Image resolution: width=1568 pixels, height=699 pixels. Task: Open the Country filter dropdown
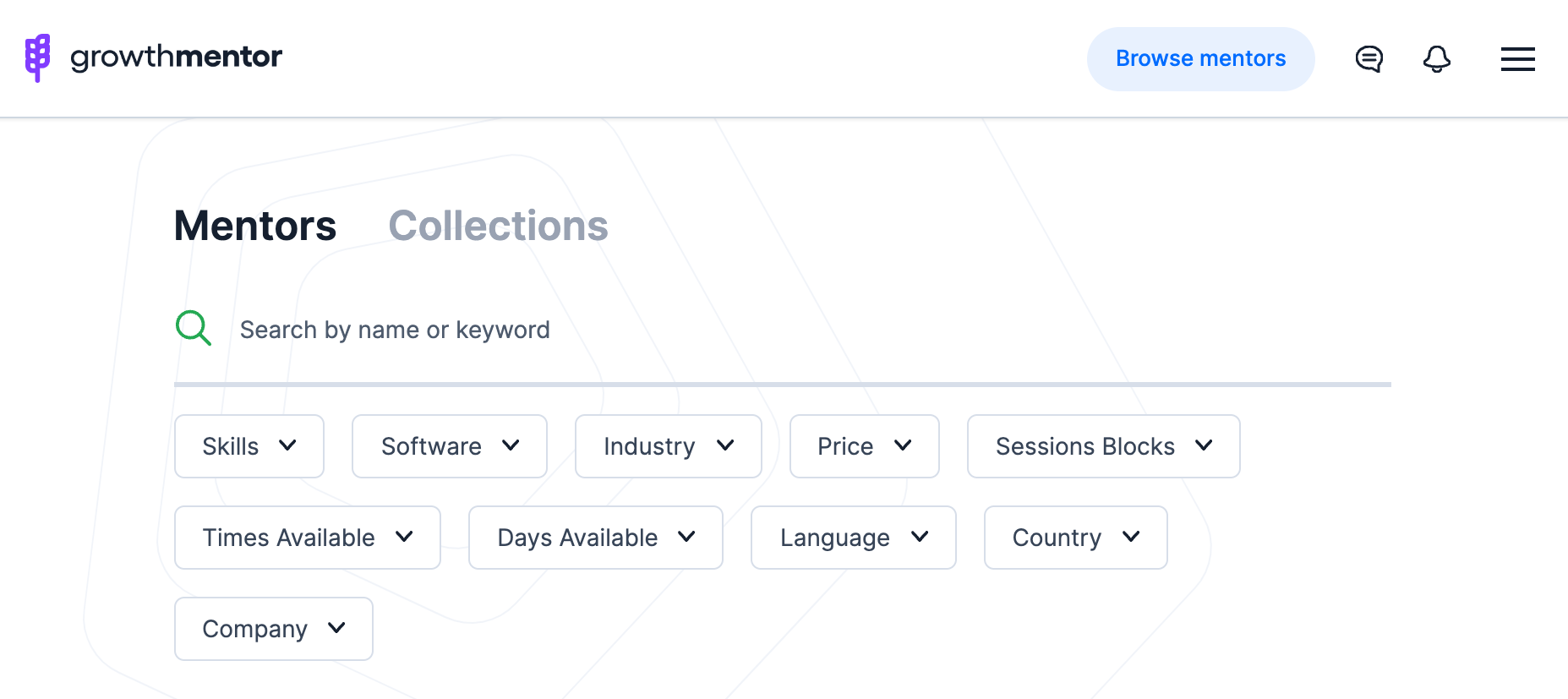(x=1076, y=538)
